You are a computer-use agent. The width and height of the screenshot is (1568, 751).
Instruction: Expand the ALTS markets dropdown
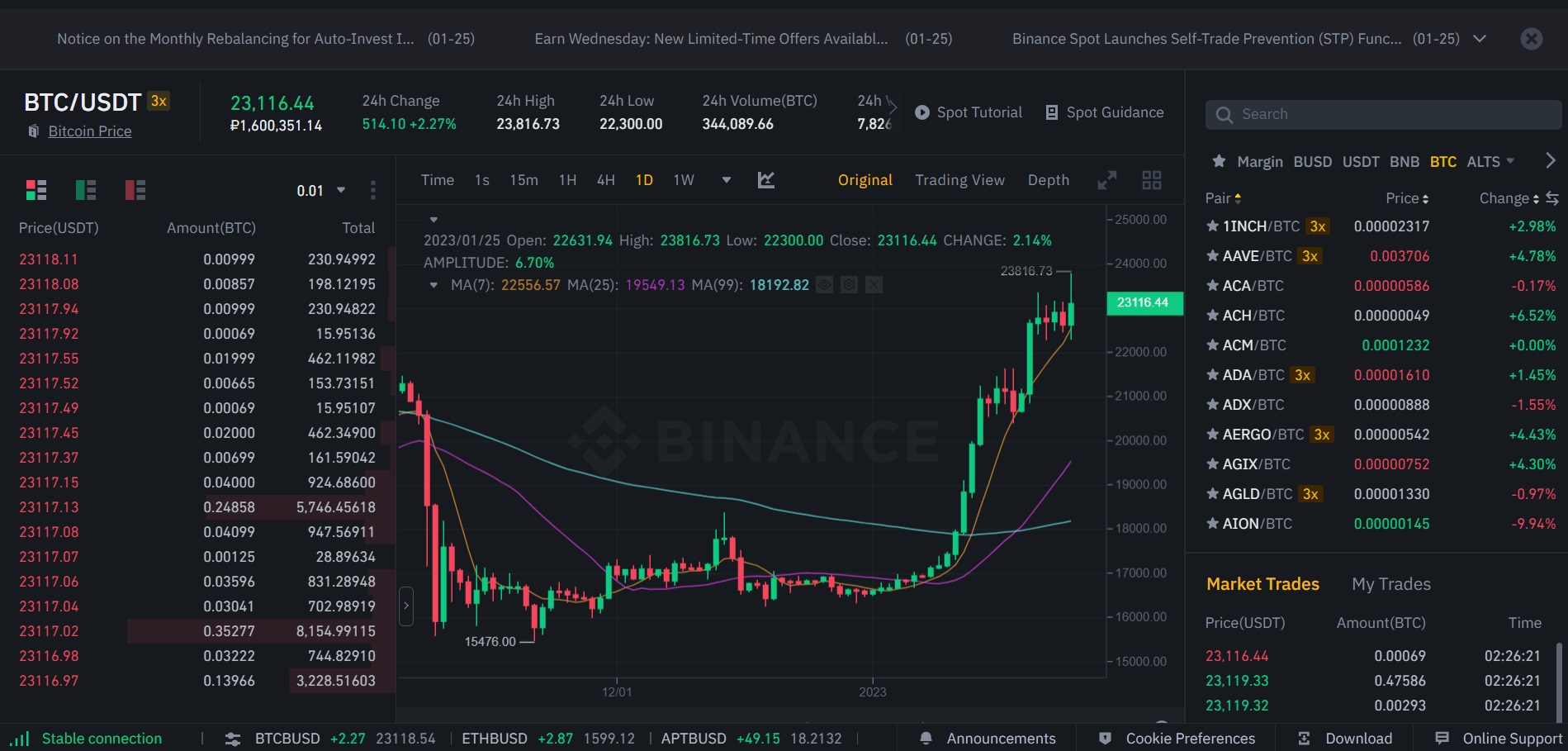1490,161
